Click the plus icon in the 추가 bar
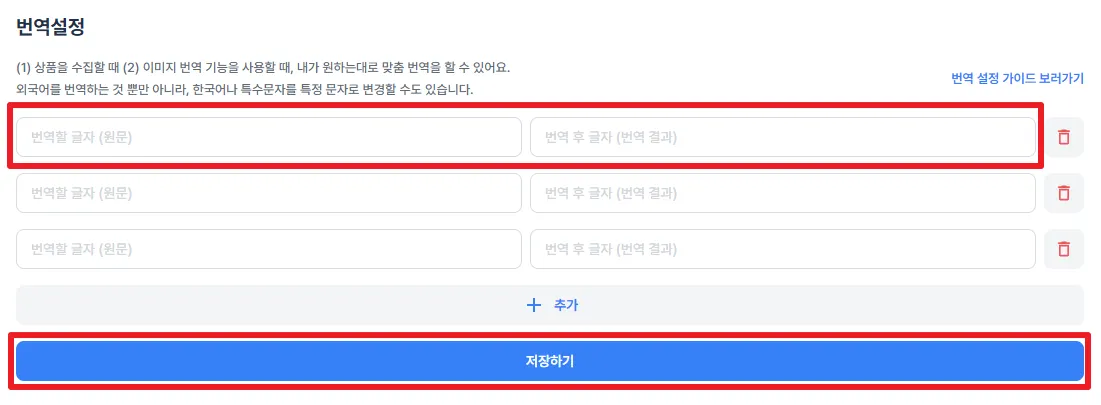The image size is (1101, 405). [533, 305]
